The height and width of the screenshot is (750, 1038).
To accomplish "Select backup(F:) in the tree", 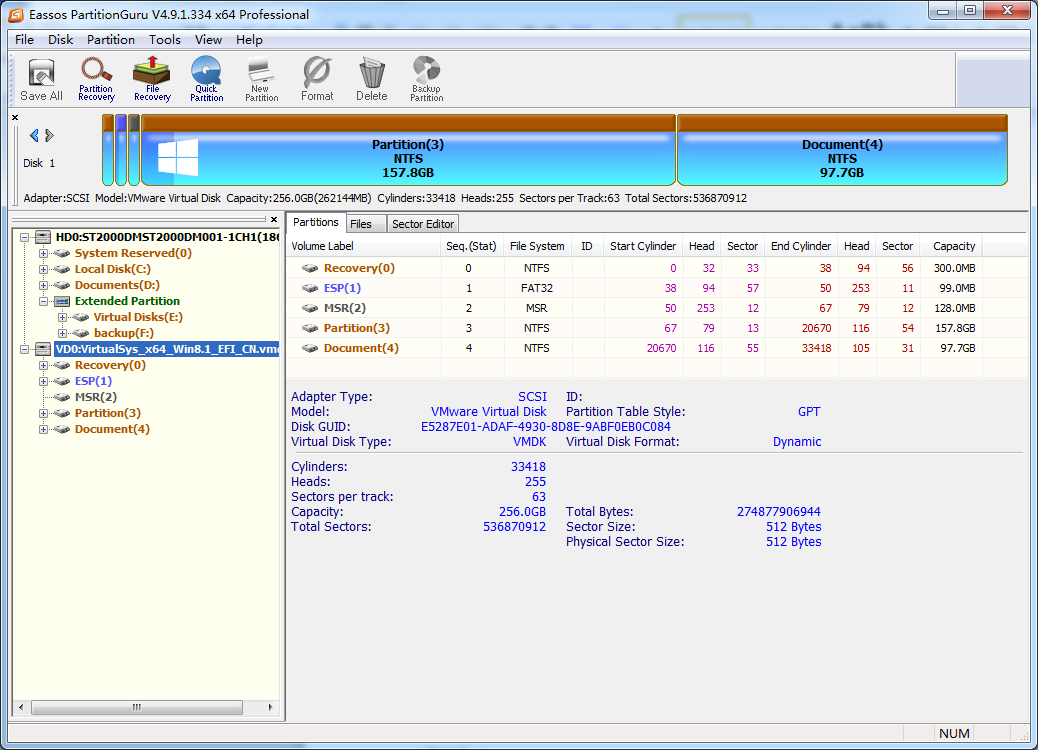I will 124,333.
